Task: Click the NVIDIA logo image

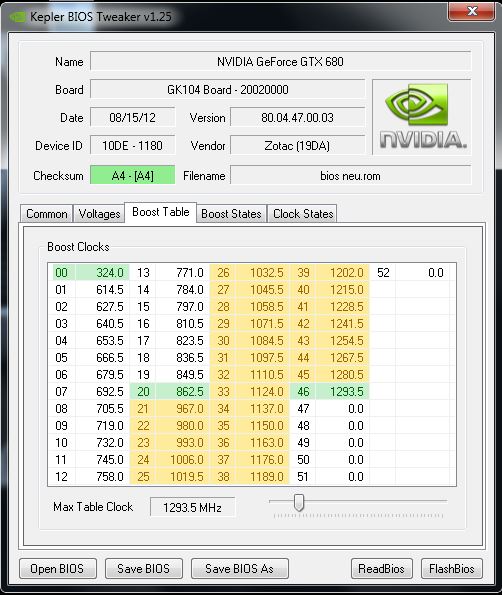Action: click(x=422, y=117)
